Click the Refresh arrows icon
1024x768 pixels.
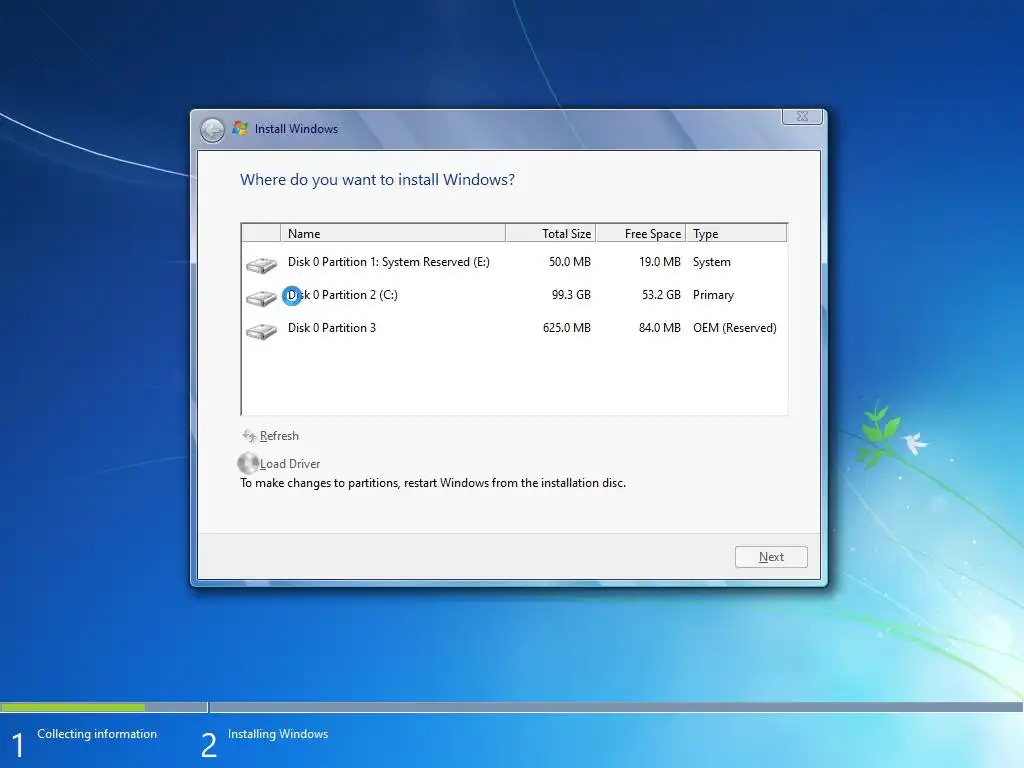(x=249, y=436)
